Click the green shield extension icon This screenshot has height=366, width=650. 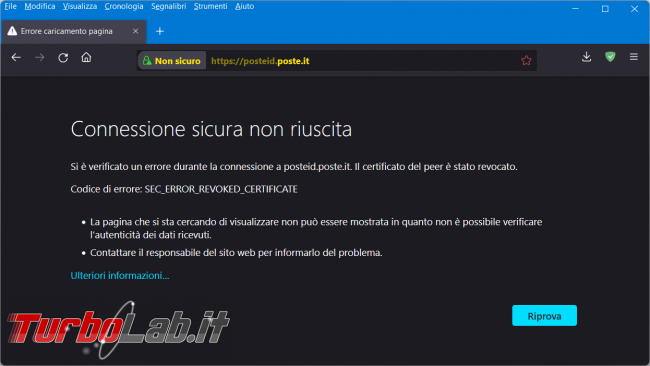(x=610, y=57)
